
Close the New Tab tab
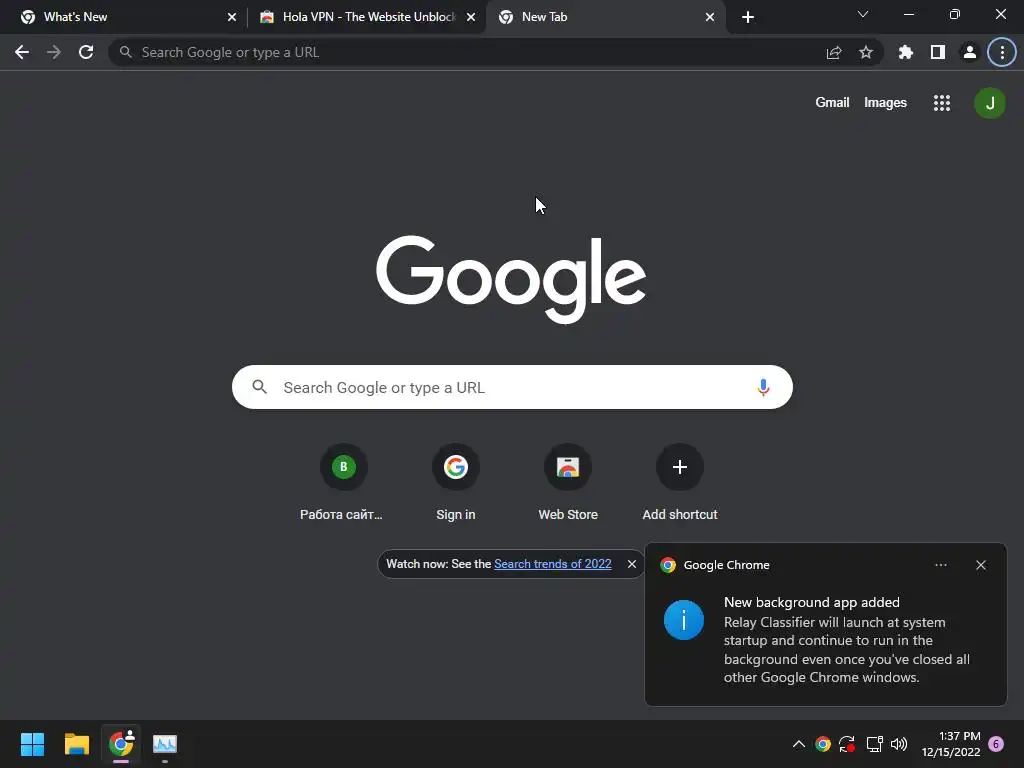710,17
